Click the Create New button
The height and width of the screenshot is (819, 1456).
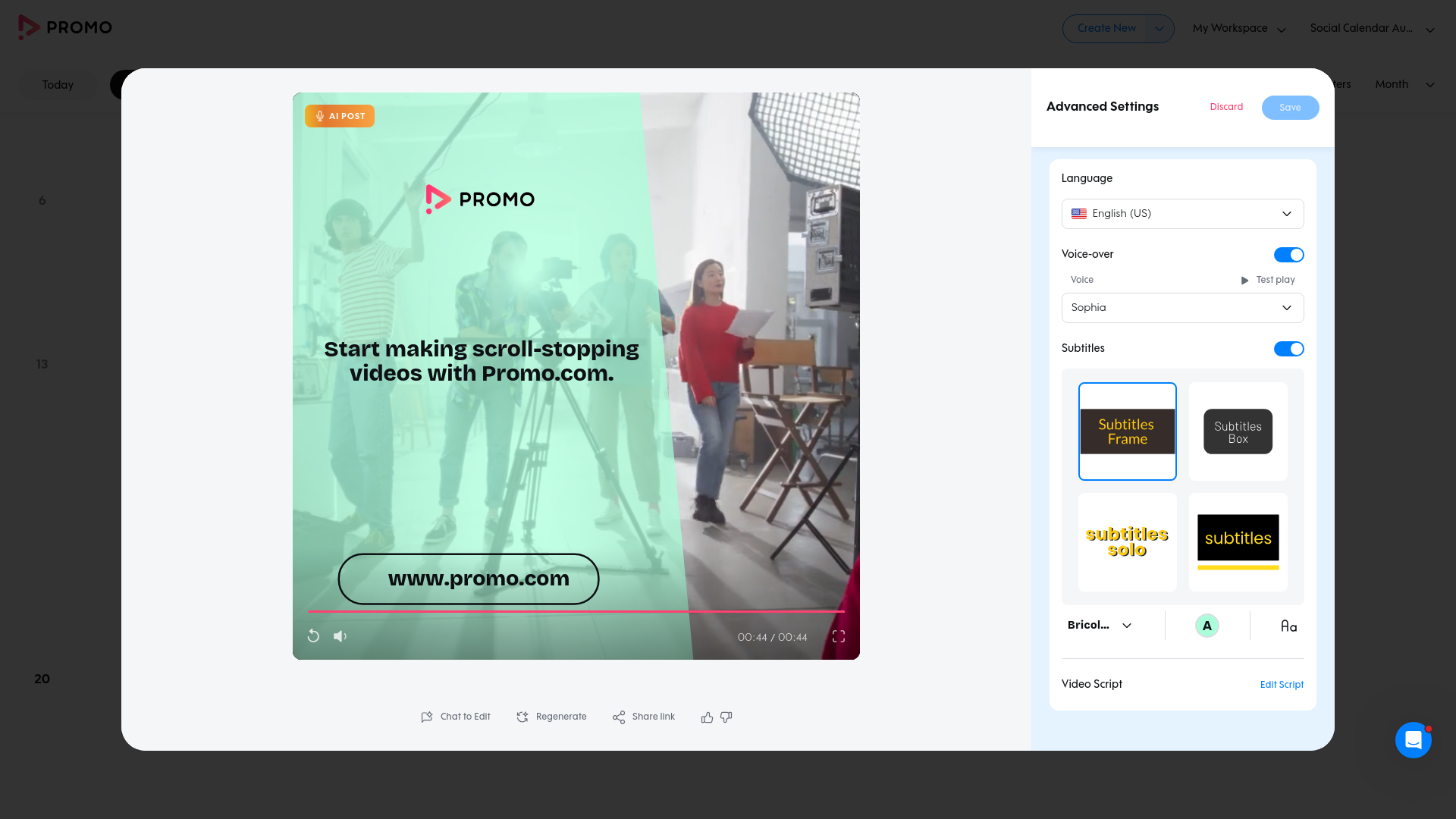1106,29
